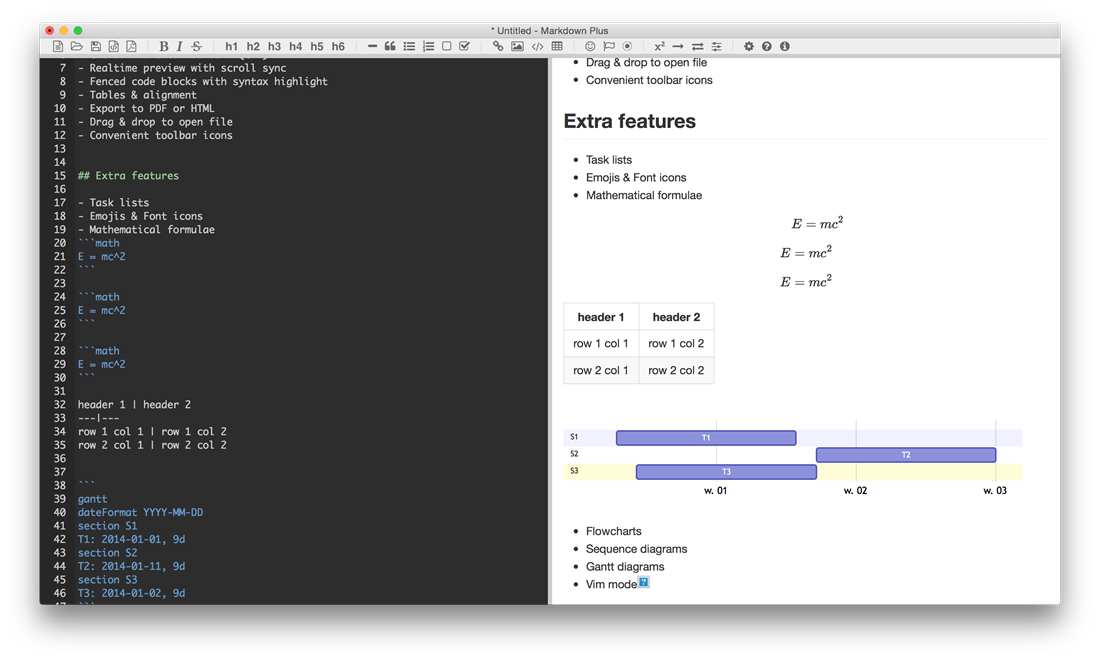Export the document to PDF

[x=131, y=47]
